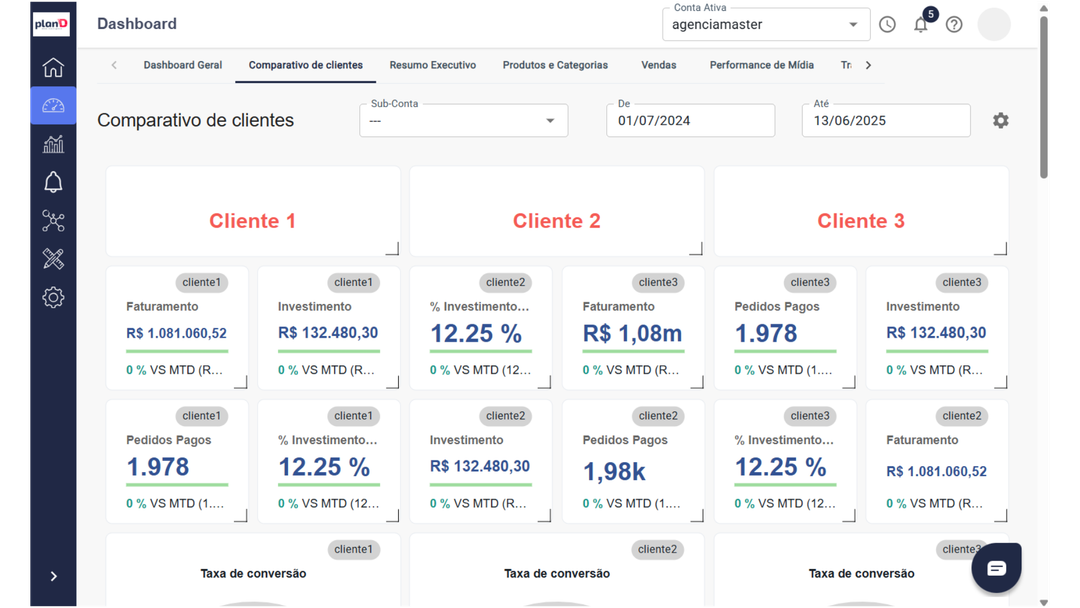The width and height of the screenshot is (1080, 608).
Task: Click the cliente2 Investimento R$ 132.480,30 value
Action: (480, 466)
